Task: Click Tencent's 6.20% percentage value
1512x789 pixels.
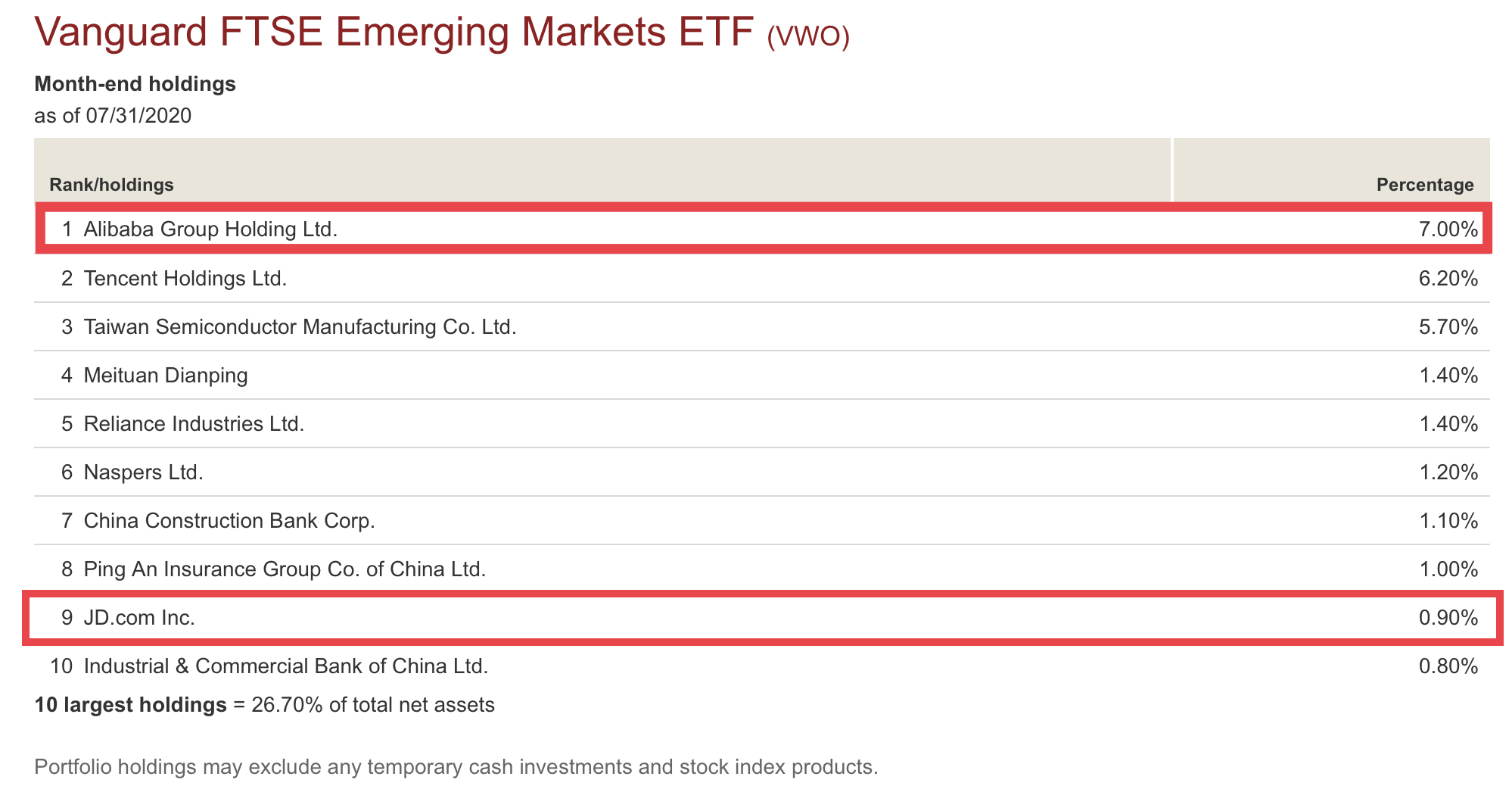Action: tap(1448, 279)
